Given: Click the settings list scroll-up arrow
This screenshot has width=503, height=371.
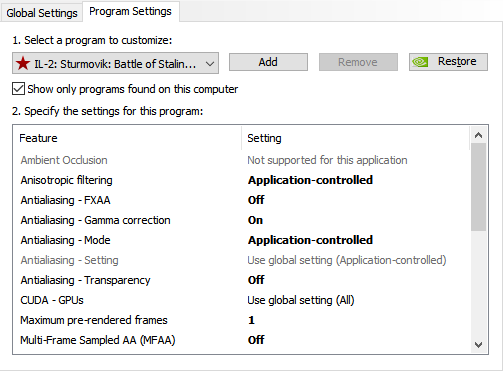Looking at the screenshot, I should (x=478, y=135).
